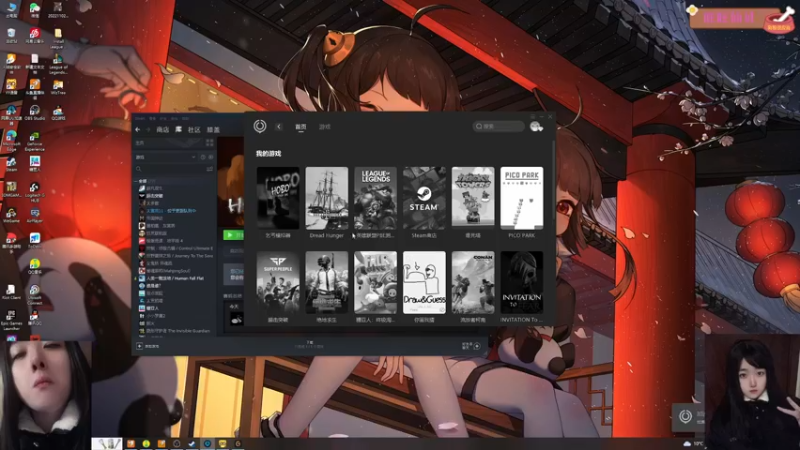The height and width of the screenshot is (450, 800).
Task: Click Steam's back navigation arrow
Action: pyautogui.click(x=138, y=130)
